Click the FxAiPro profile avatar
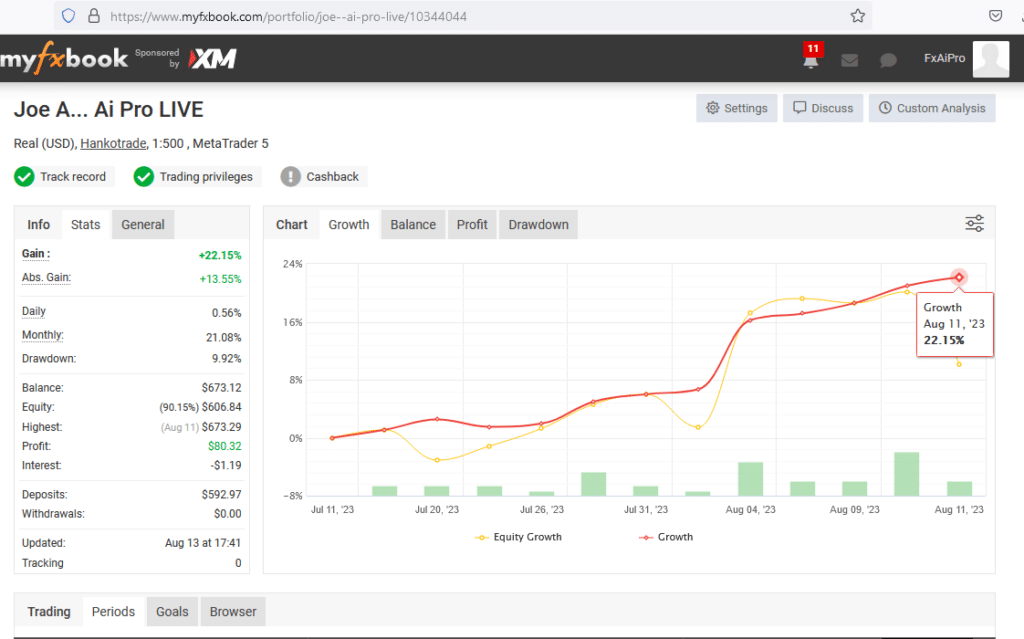1024x639 pixels. [x=991, y=59]
